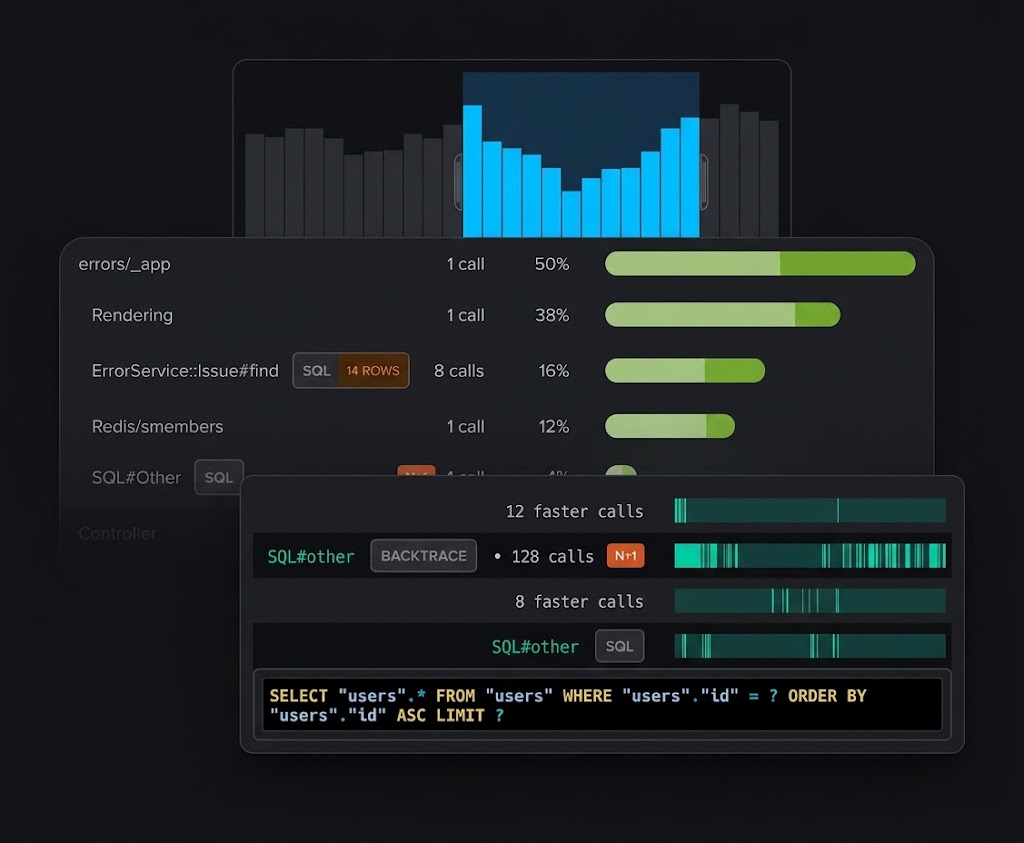Click the SQL badge beside SQL#Other

(219, 477)
